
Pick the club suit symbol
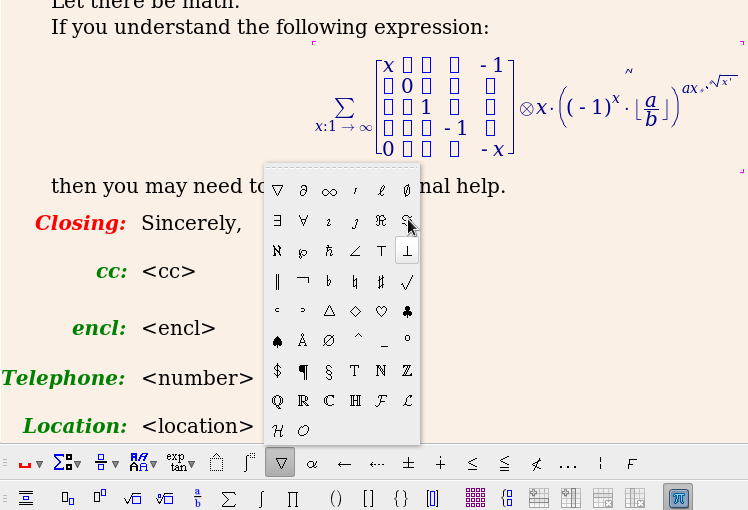point(407,311)
